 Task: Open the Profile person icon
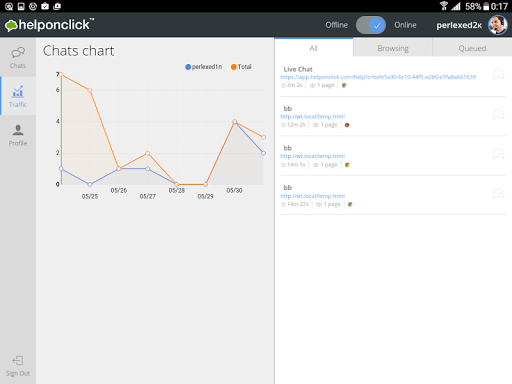point(18,130)
